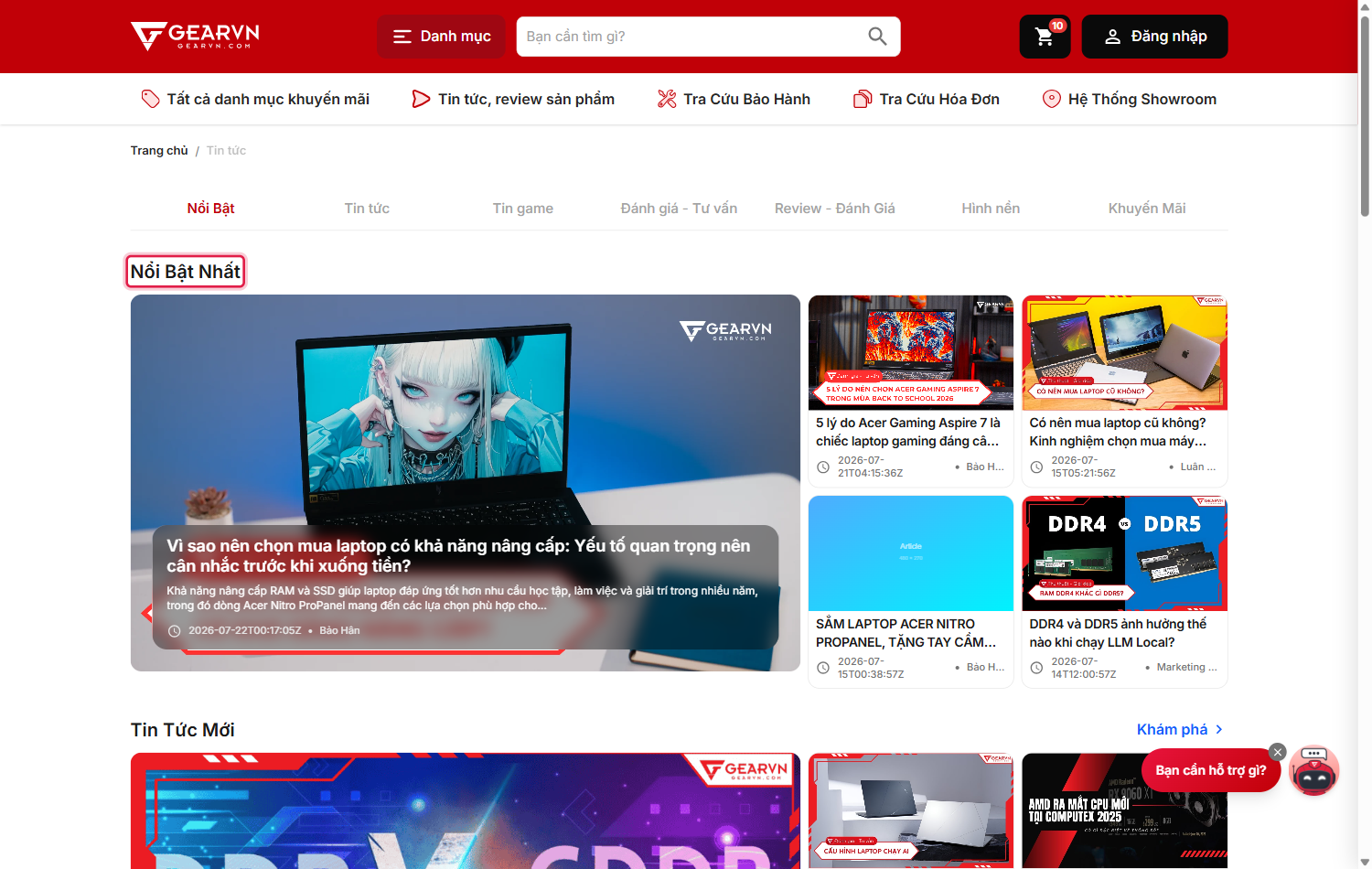This screenshot has height=869, width=1372.
Task: Select the Khuyến Mãi tab
Action: point(1147,209)
